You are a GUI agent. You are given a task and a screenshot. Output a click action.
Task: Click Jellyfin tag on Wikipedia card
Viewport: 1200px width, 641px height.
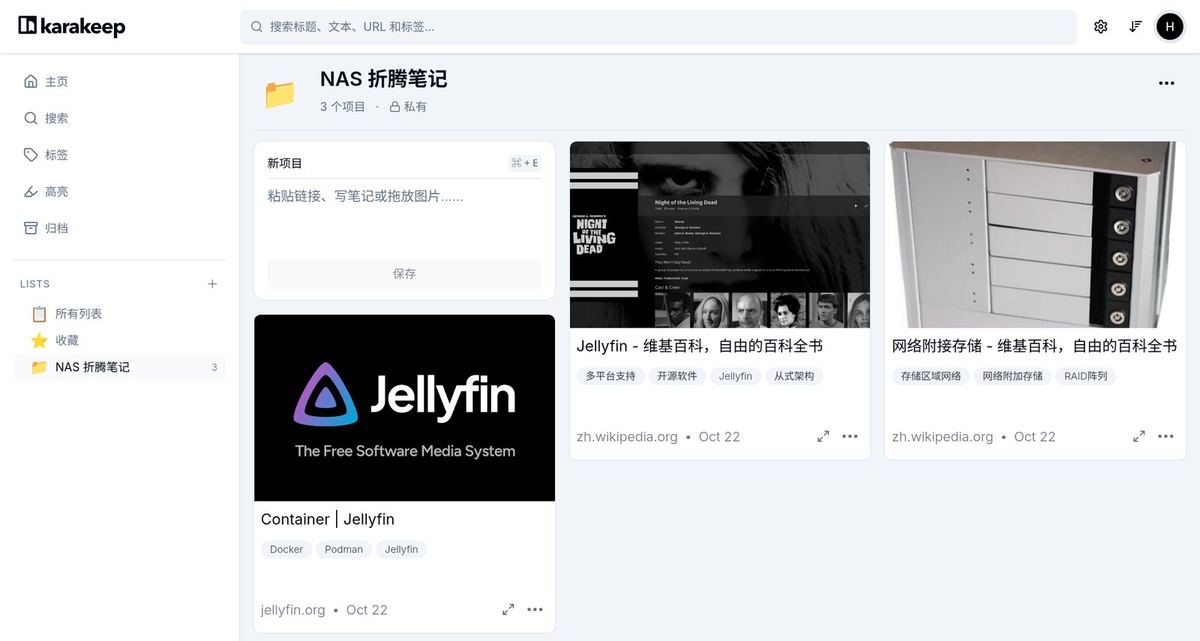736,376
